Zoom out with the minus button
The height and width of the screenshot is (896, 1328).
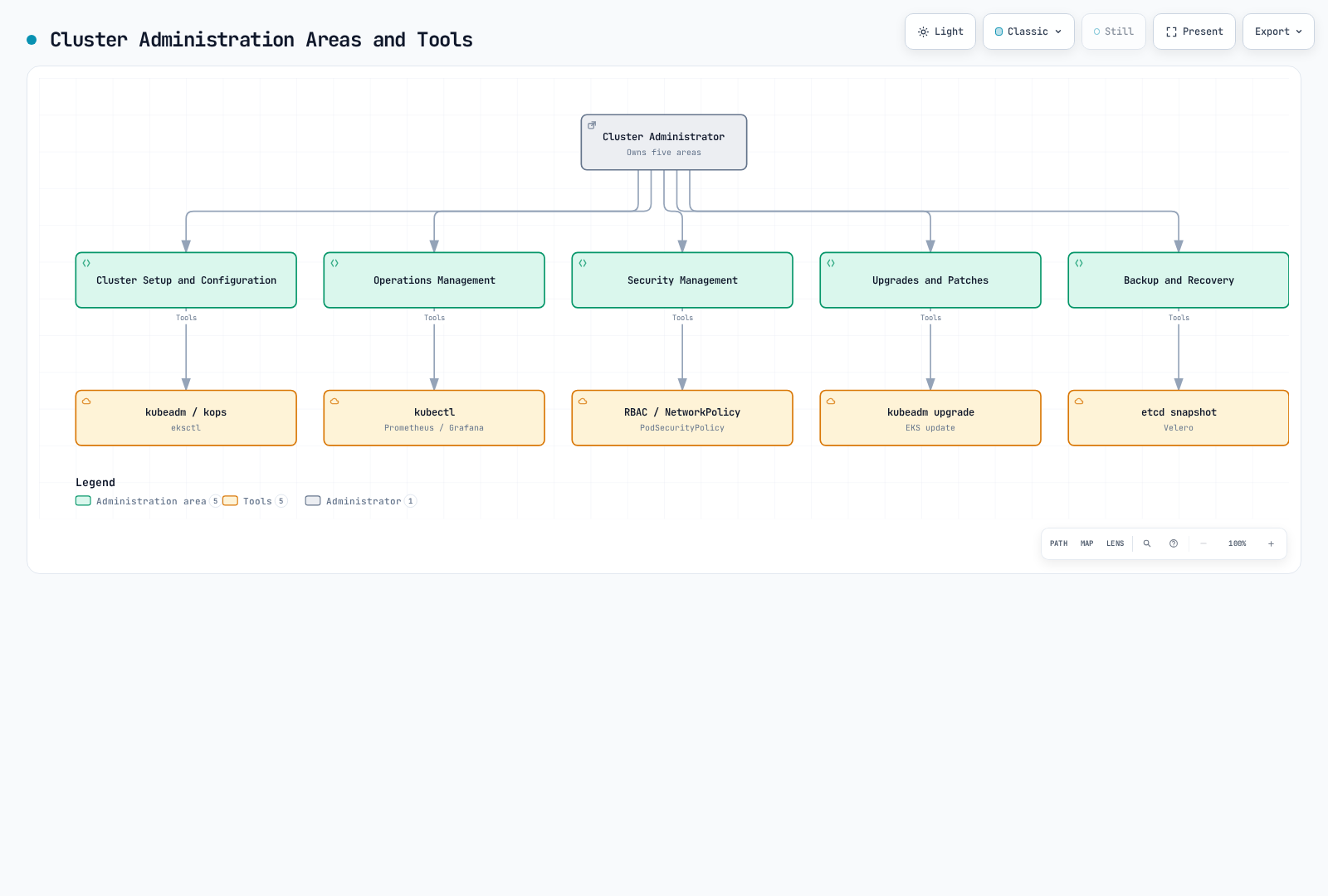tap(1203, 543)
